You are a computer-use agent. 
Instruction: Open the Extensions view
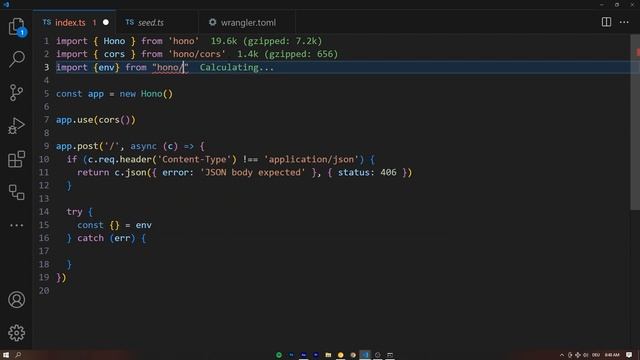16,159
